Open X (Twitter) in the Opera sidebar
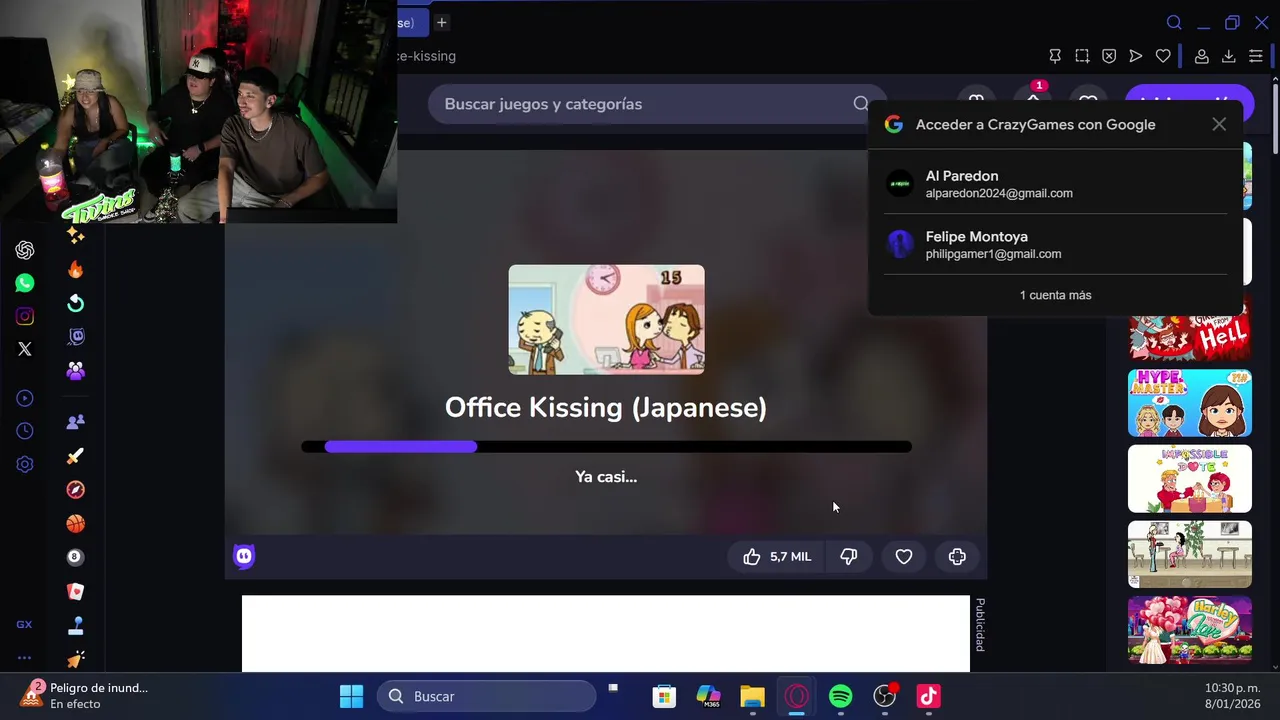Screen dimensions: 1280x720 point(25,349)
